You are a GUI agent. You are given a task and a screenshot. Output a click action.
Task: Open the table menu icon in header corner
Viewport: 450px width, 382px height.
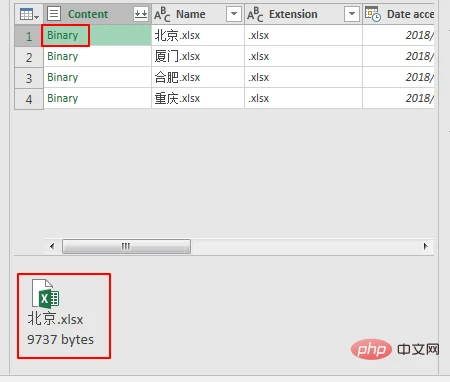tap(29, 14)
